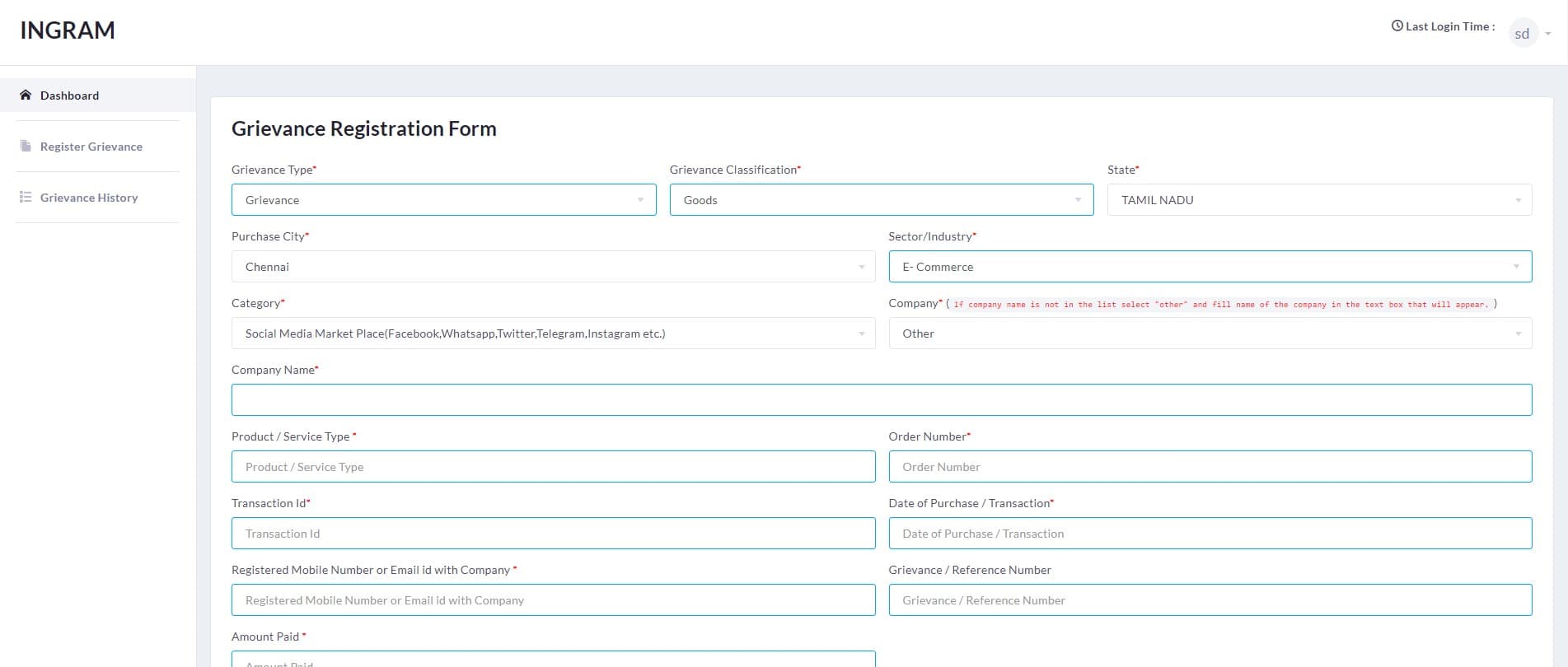This screenshot has width=1568, height=667.
Task: Open the State dropdown showing TAMIL NADU
Action: (1318, 200)
